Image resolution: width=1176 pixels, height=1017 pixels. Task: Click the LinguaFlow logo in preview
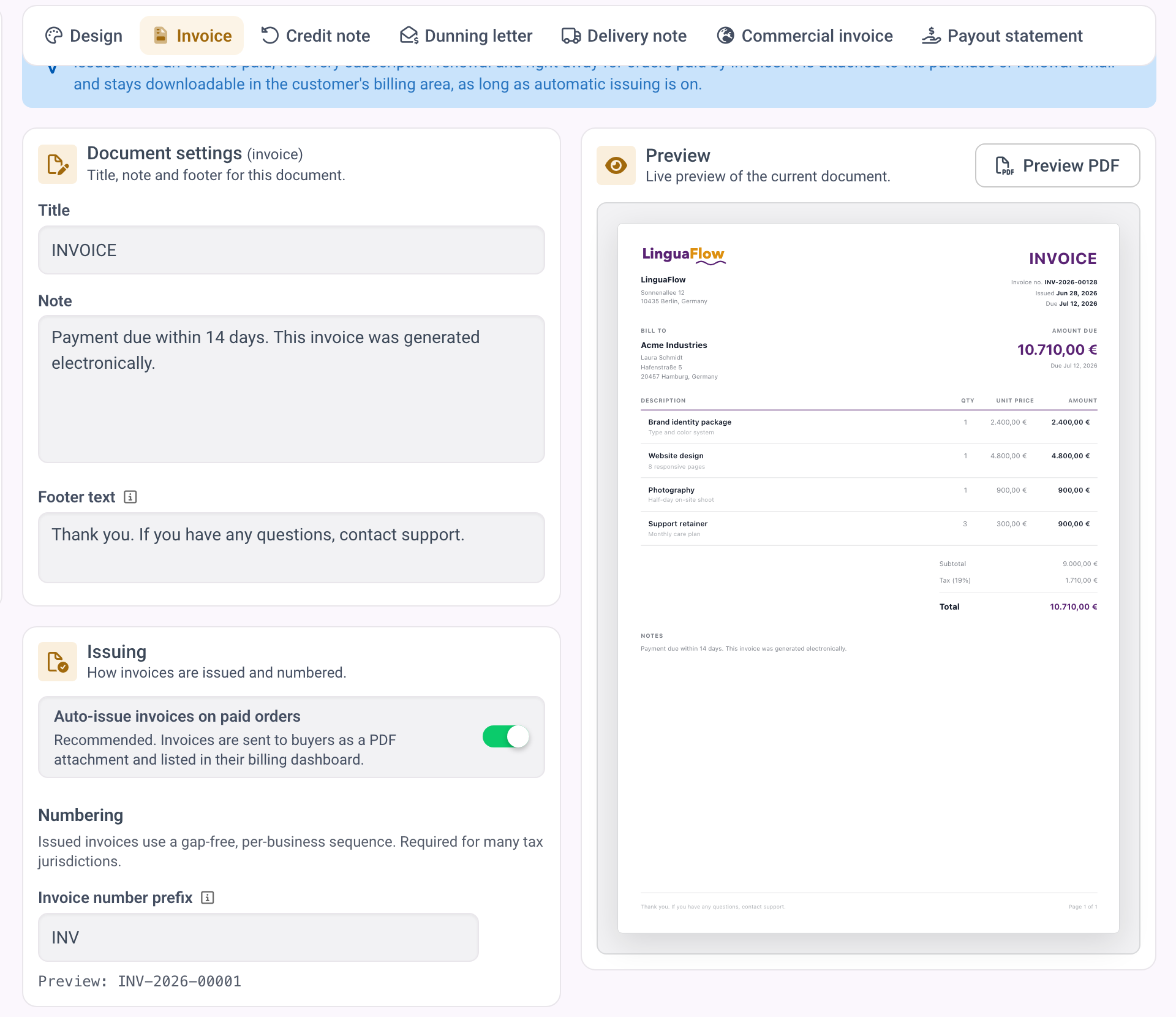[684, 255]
